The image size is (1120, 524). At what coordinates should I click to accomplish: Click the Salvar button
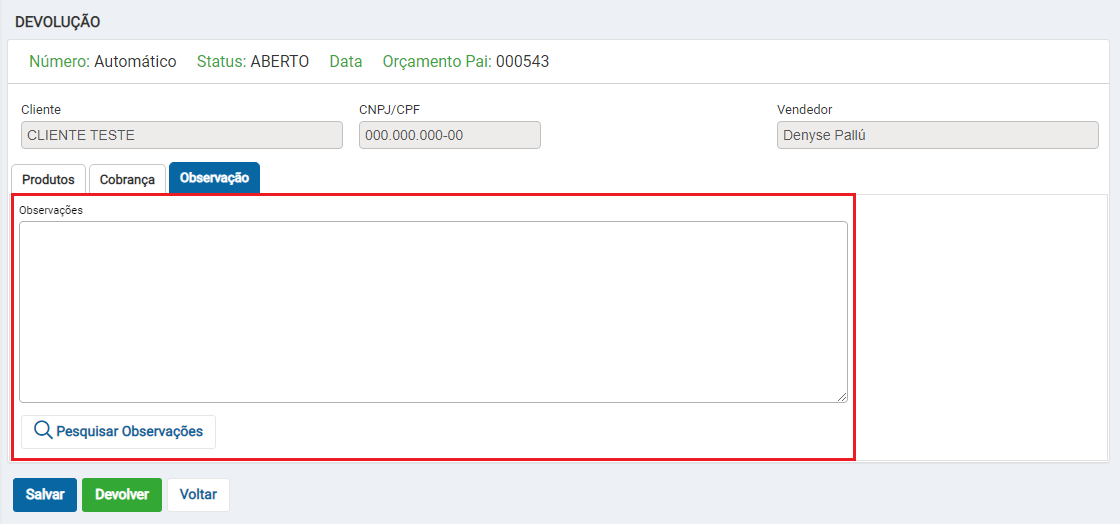point(45,495)
